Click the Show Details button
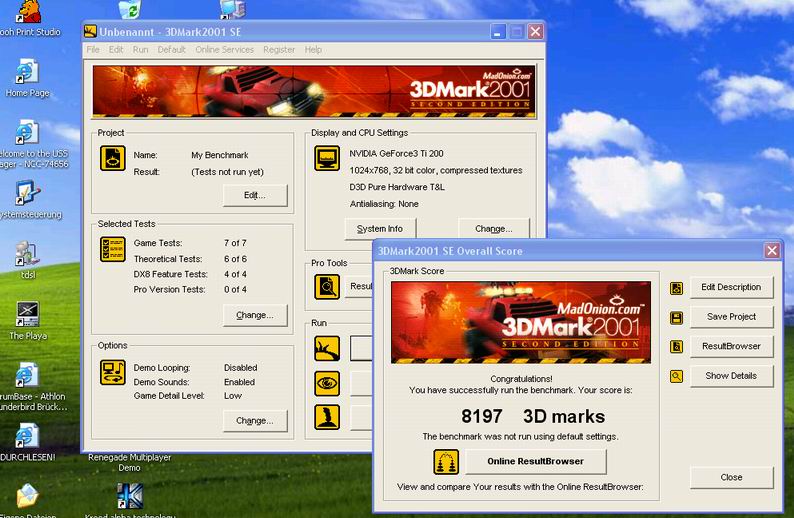The image size is (794, 518). pyautogui.click(x=731, y=376)
